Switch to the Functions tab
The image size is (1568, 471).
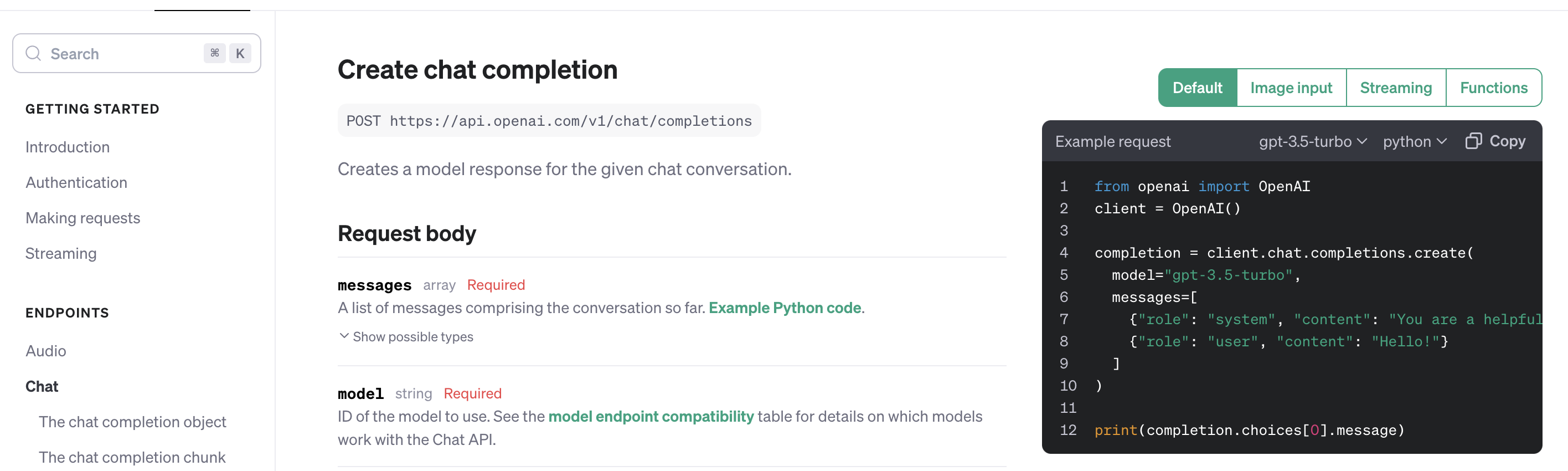point(1494,87)
